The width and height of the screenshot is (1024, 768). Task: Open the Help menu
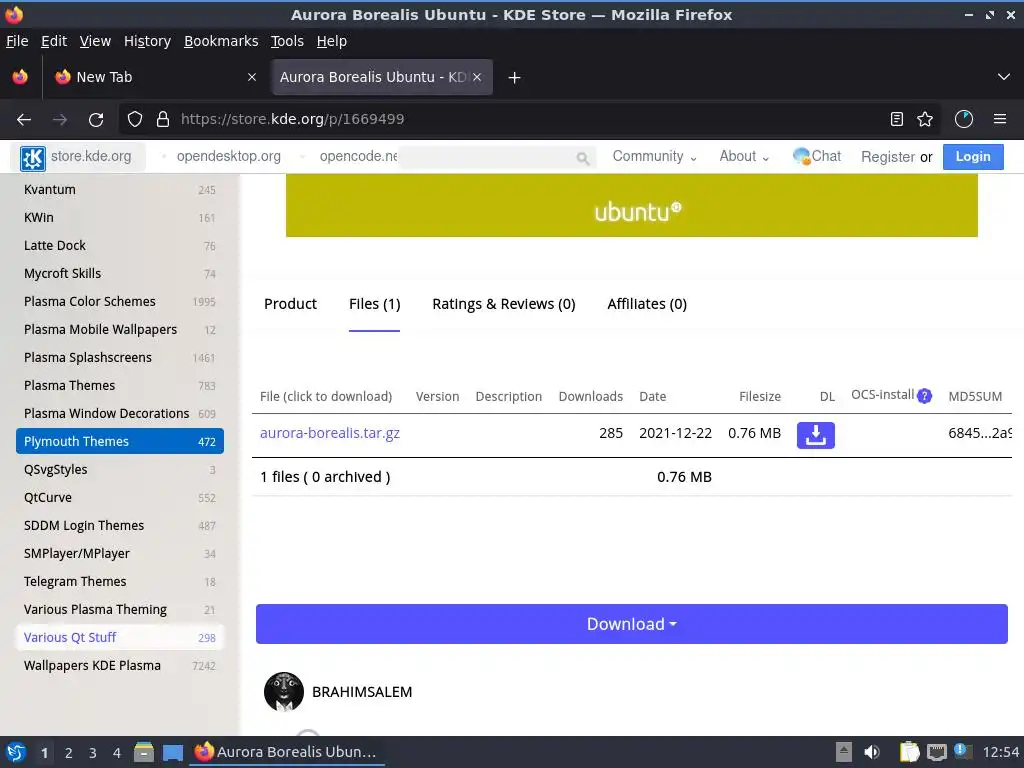(332, 41)
